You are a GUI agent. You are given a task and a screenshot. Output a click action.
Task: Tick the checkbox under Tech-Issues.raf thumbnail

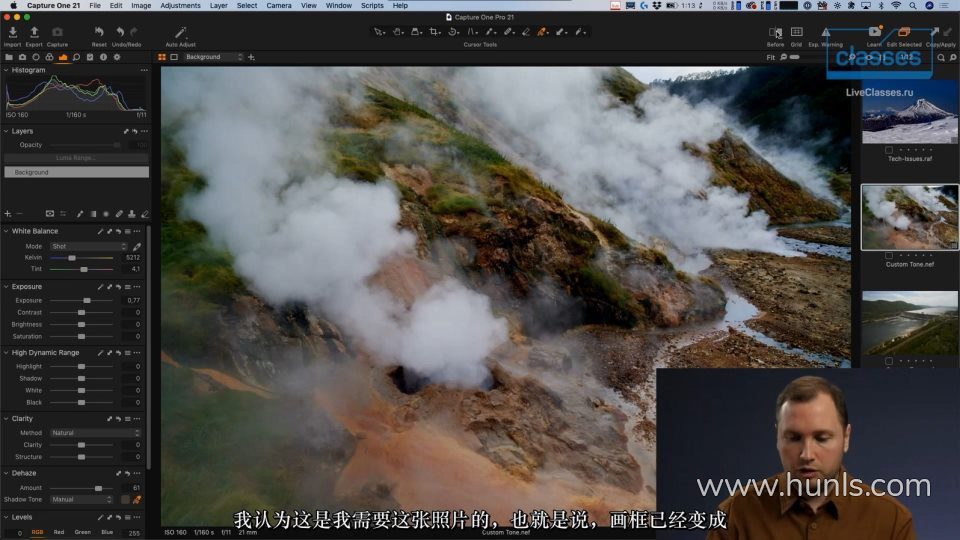coord(889,150)
